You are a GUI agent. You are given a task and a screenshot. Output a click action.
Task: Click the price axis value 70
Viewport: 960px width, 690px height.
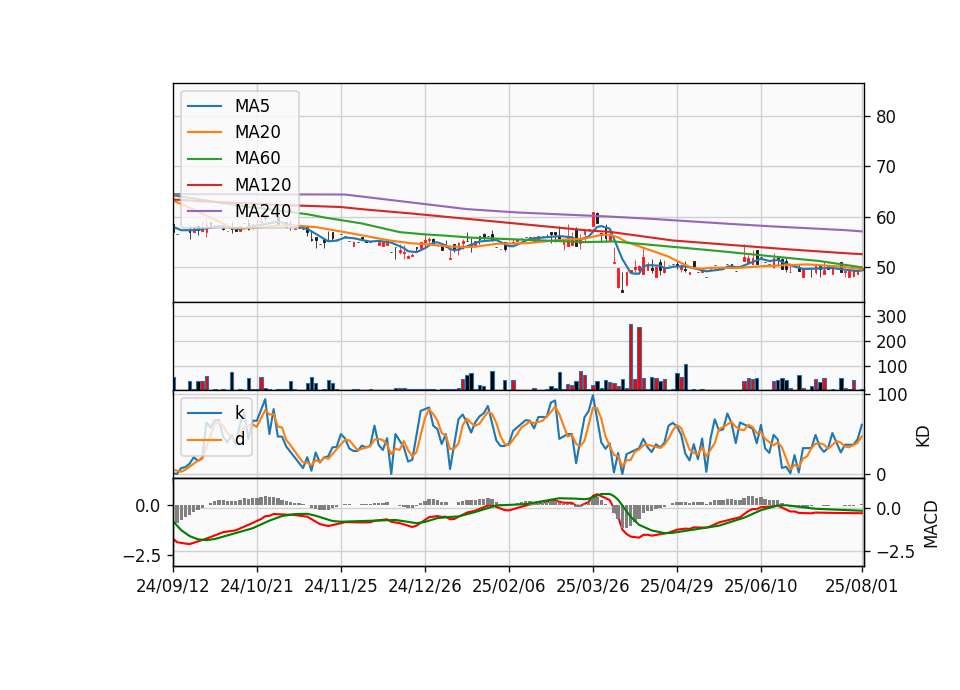click(885, 167)
